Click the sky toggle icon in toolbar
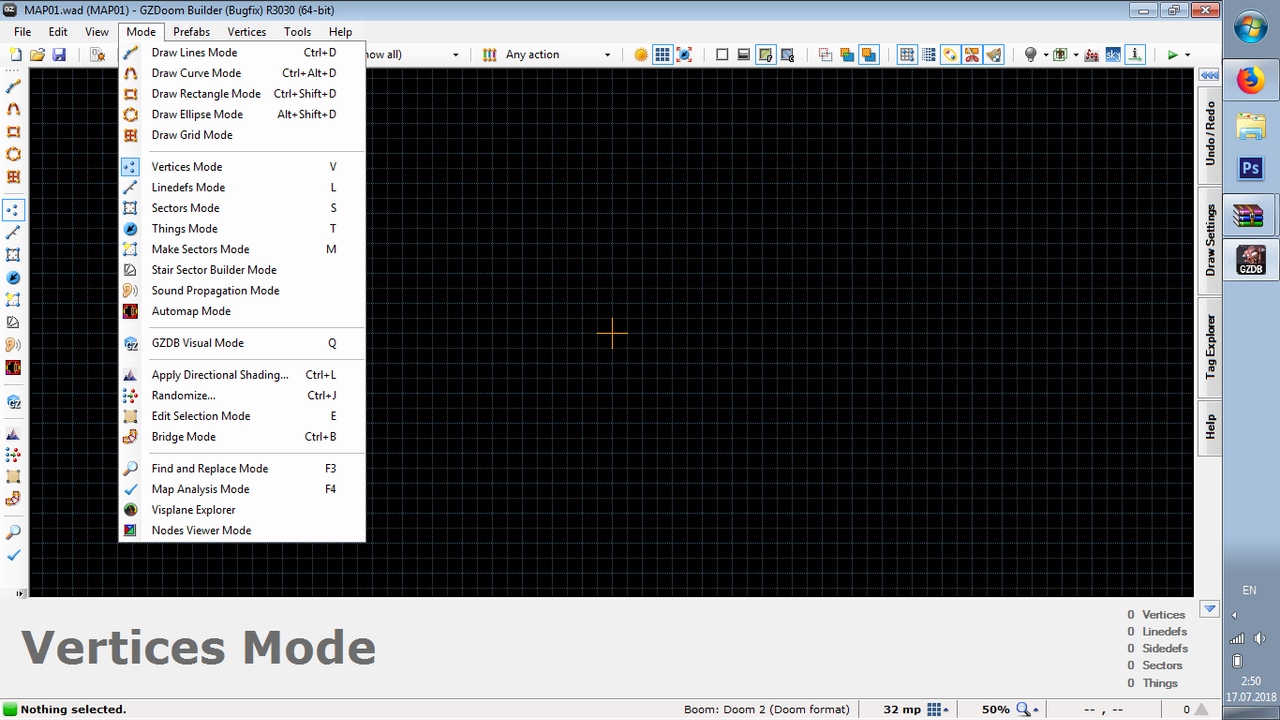1280x720 pixels. [x=1113, y=54]
